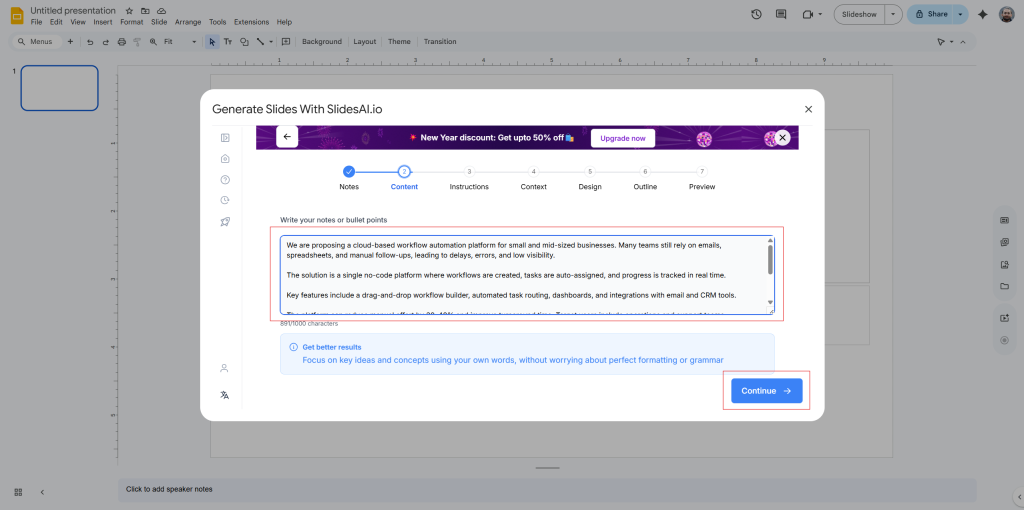1024x510 pixels.
Task: Open the language translate icon in sidebar
Action: [x=225, y=395]
